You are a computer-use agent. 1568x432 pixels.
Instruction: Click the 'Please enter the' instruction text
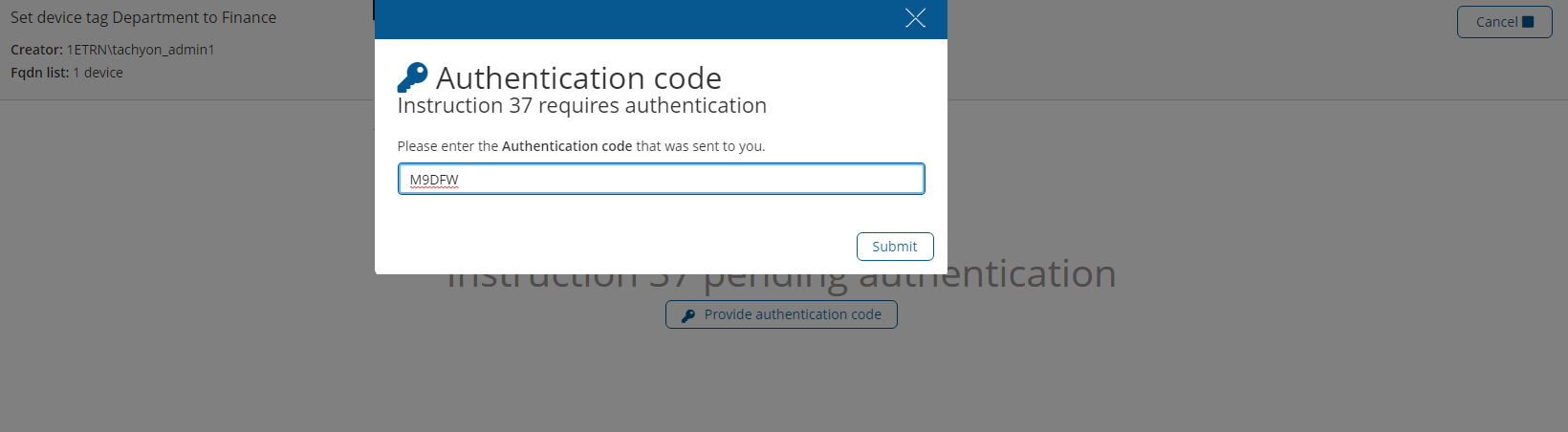[447, 146]
